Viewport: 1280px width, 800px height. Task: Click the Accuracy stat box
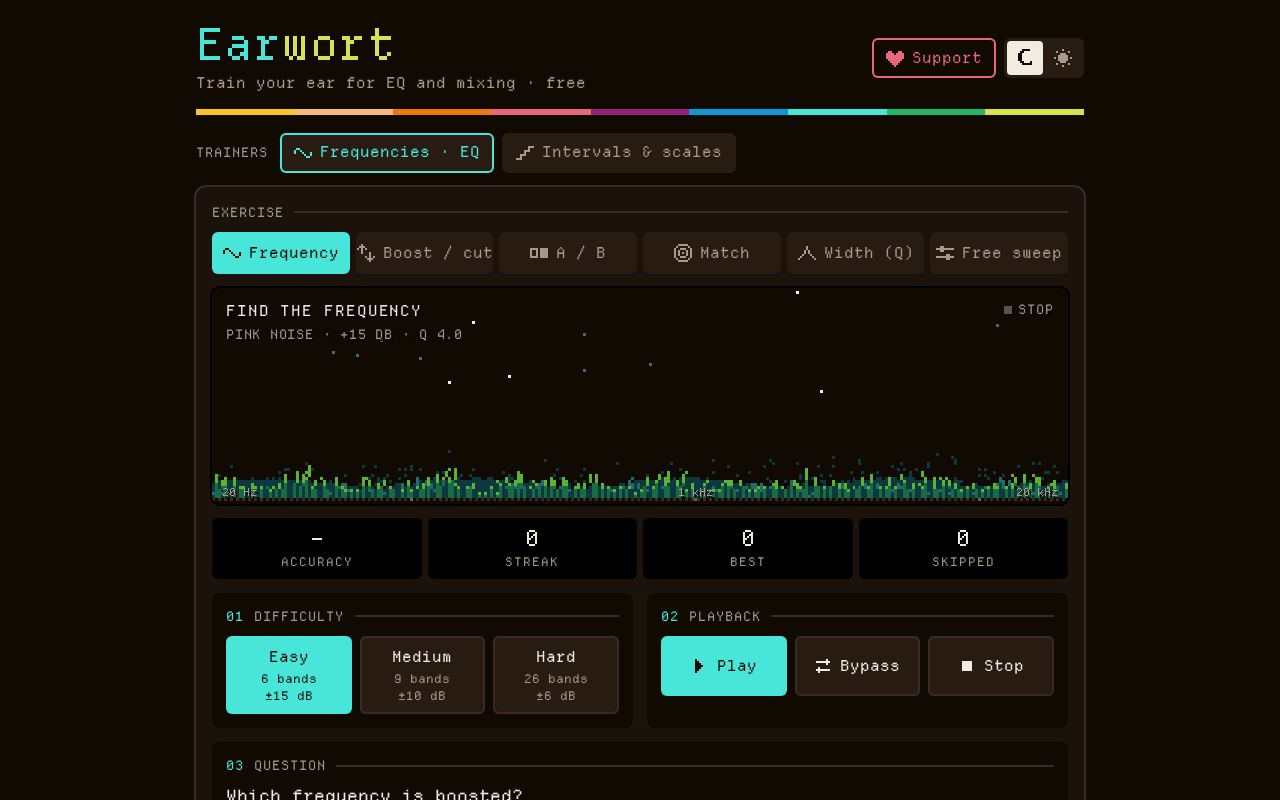tap(317, 548)
